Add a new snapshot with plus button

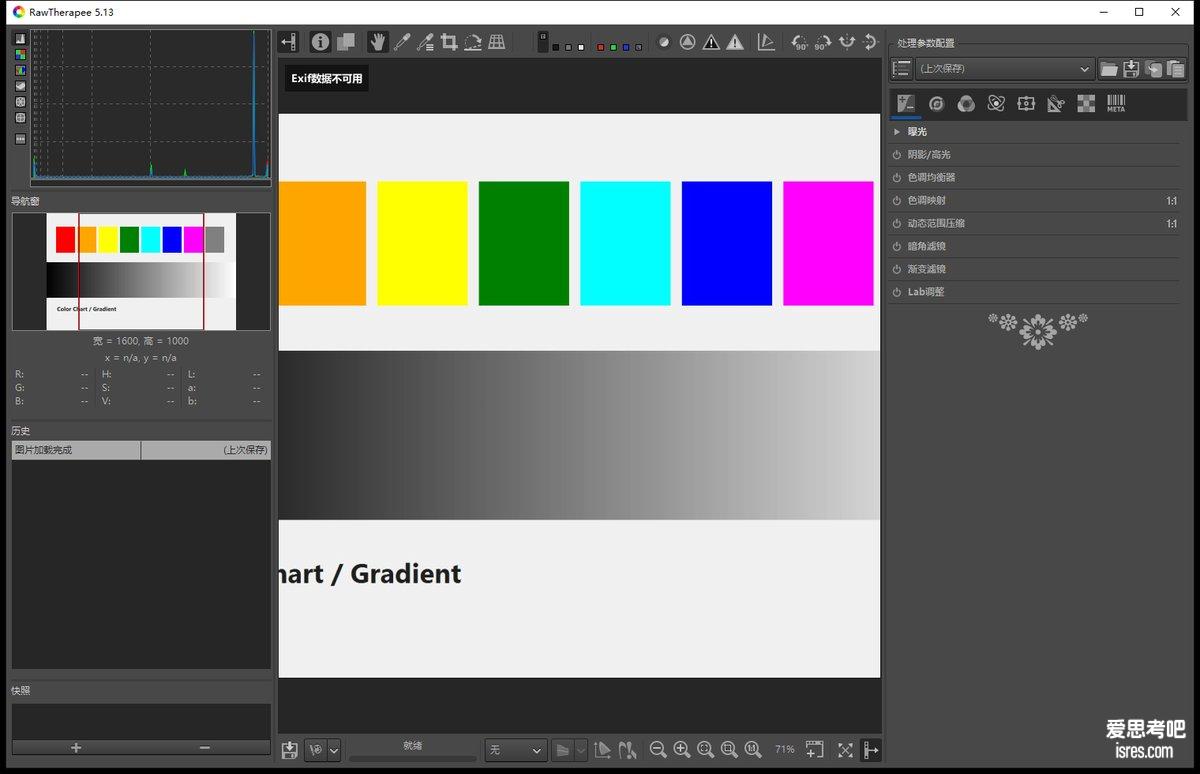point(76,748)
